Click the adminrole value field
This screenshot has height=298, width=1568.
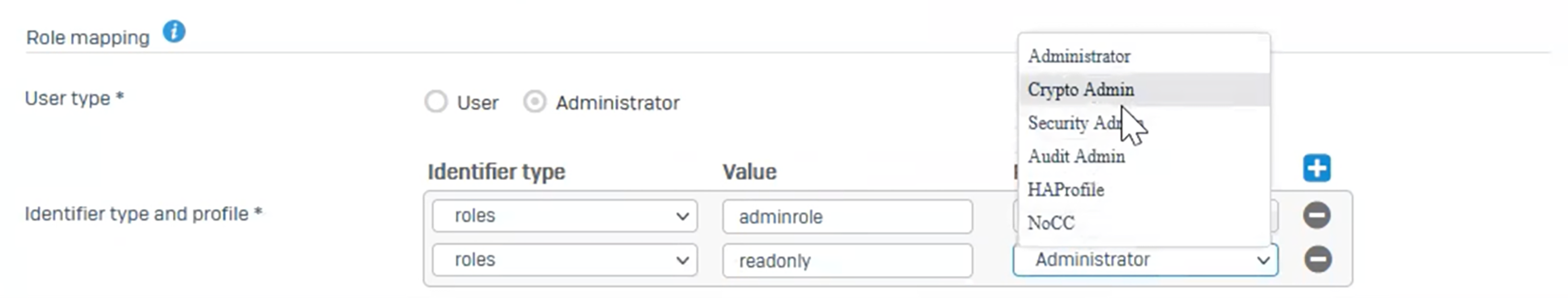click(x=846, y=217)
